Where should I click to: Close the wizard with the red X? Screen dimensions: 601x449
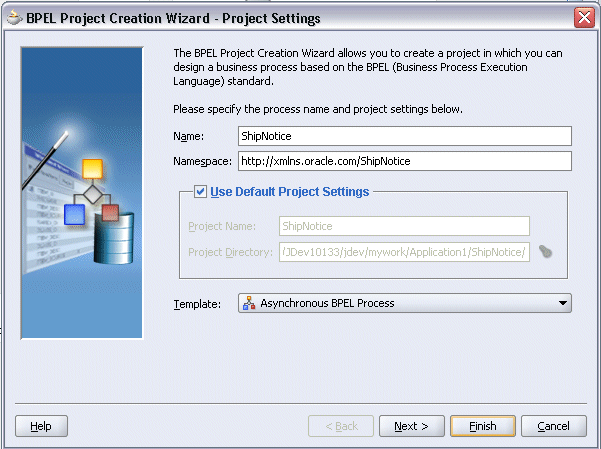(x=584, y=18)
